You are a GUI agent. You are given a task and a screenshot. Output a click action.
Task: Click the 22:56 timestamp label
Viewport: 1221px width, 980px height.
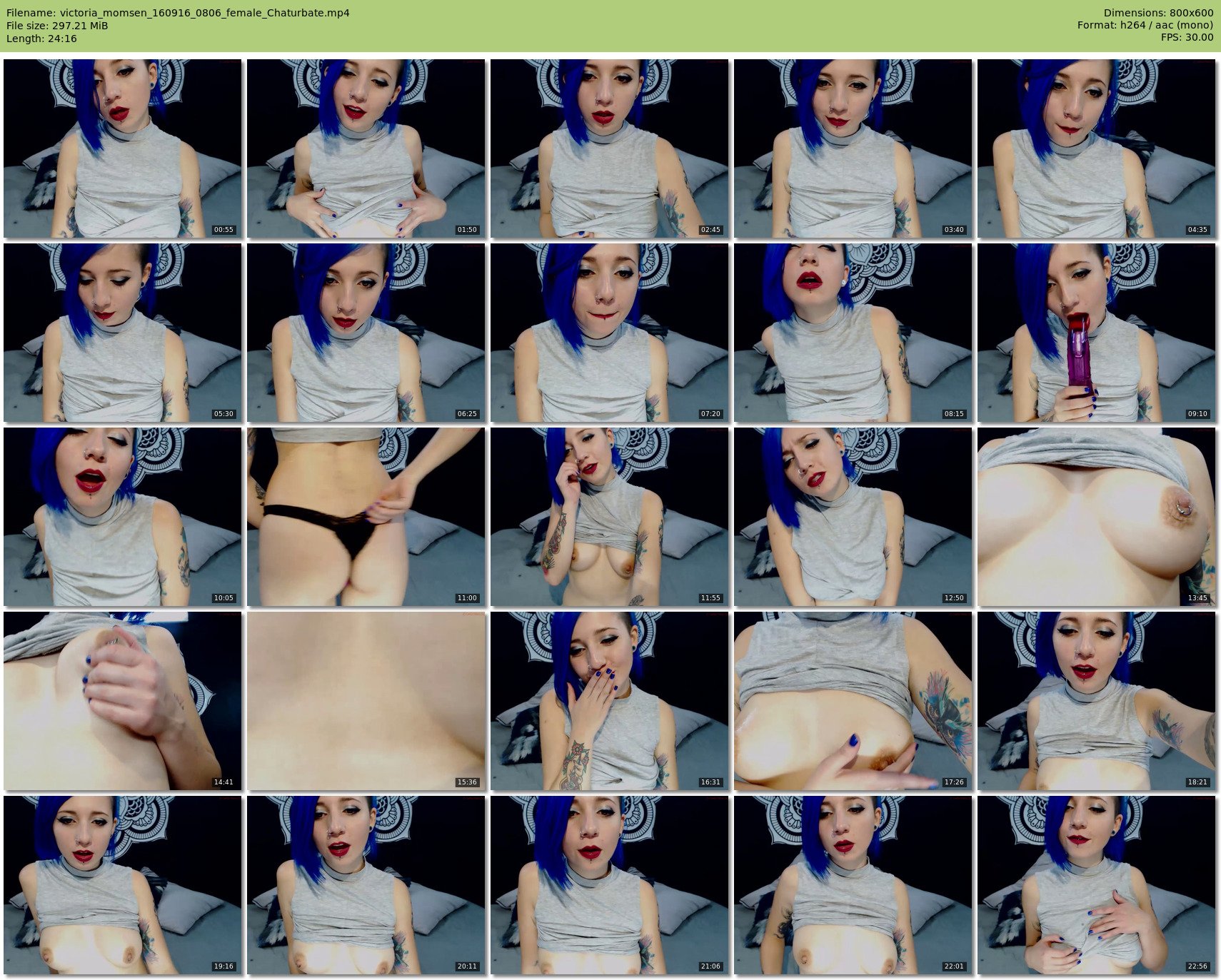coord(1197,966)
